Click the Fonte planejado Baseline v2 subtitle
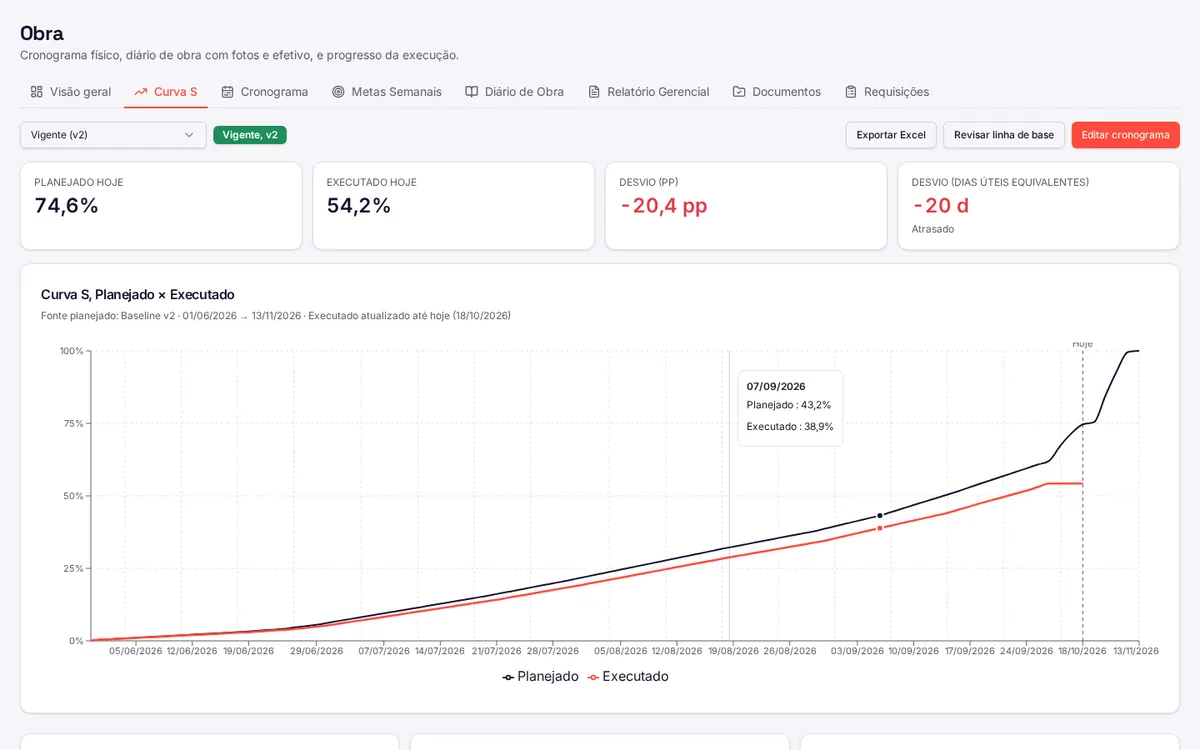 click(x=276, y=316)
